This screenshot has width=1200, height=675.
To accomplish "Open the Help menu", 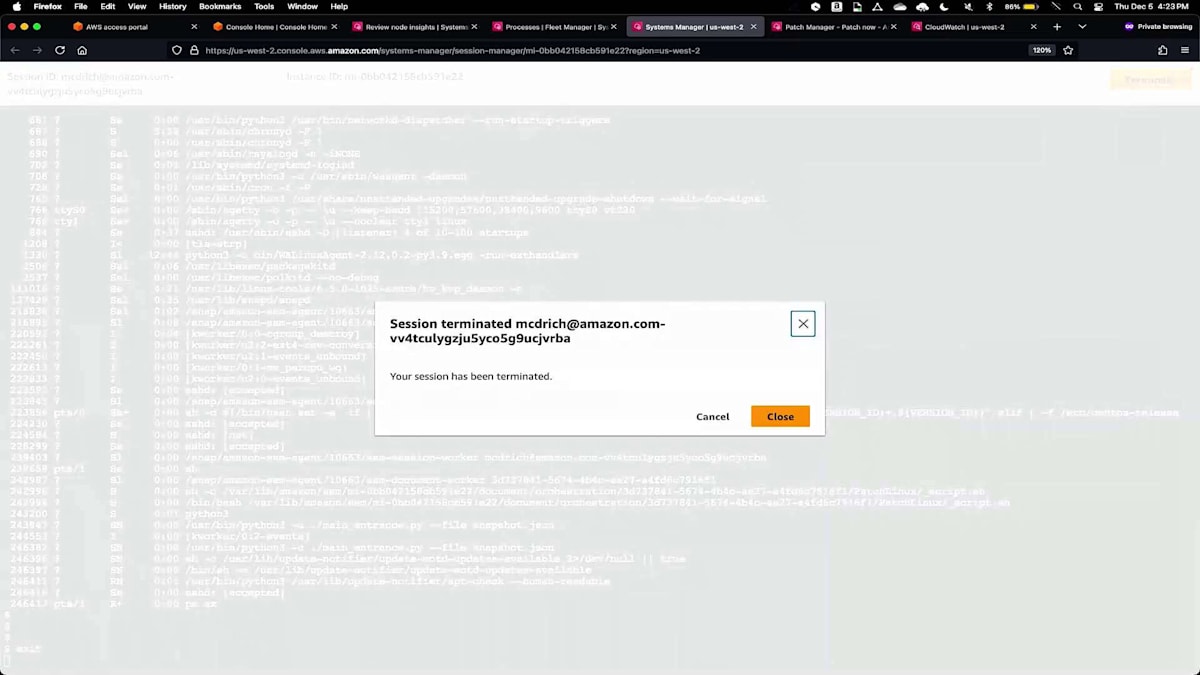I will click(x=339, y=6).
